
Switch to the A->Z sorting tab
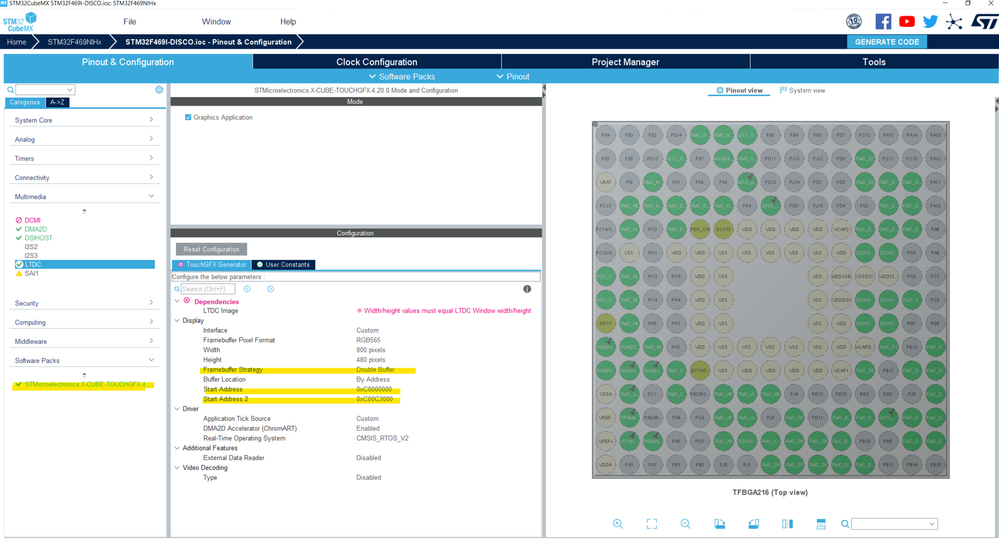click(57, 102)
